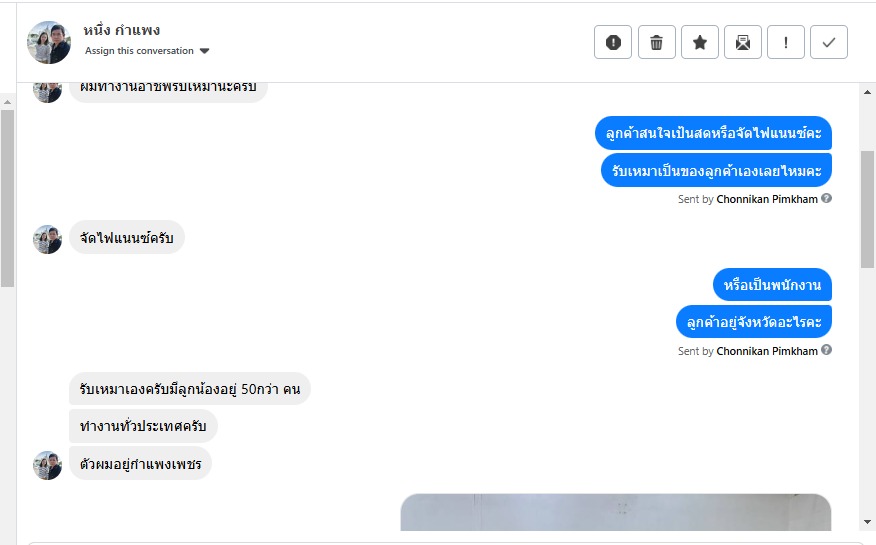
Task: Click avatar next to ตัวผมอยู่กำแพงเพชร message
Action: pyautogui.click(x=47, y=465)
